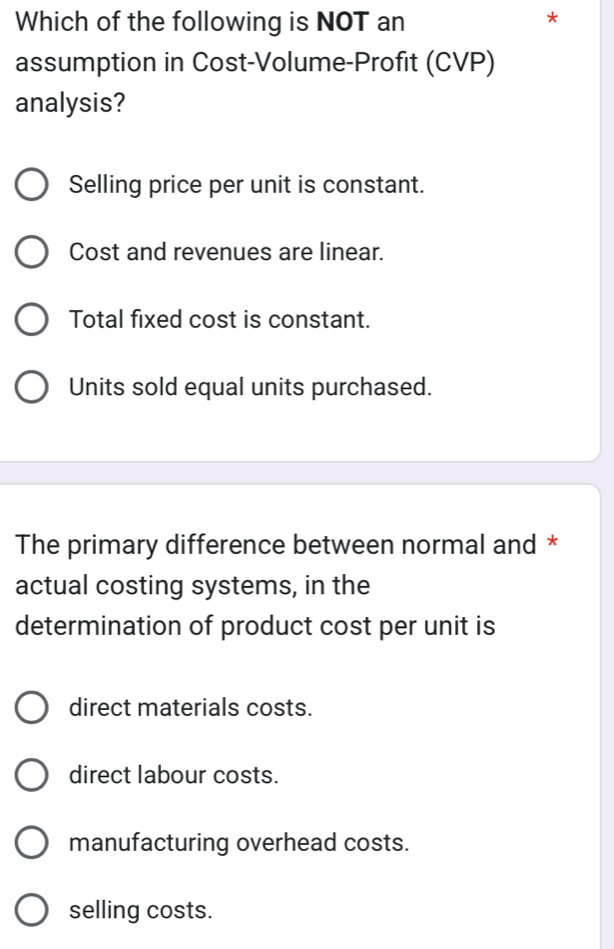Mark the 'Units sold equal units purchased' radio button
Screen dimensions: 614x949
point(33,388)
